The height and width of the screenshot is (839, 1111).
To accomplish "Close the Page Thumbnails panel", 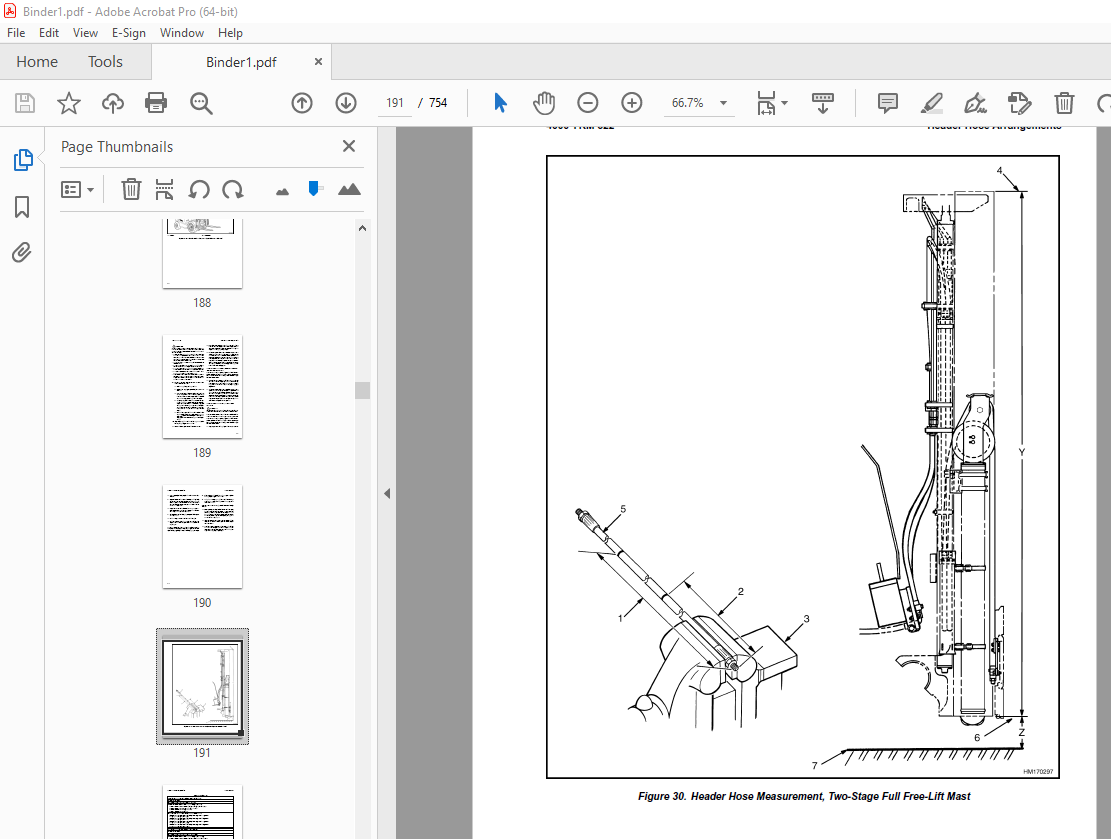I will pyautogui.click(x=349, y=146).
